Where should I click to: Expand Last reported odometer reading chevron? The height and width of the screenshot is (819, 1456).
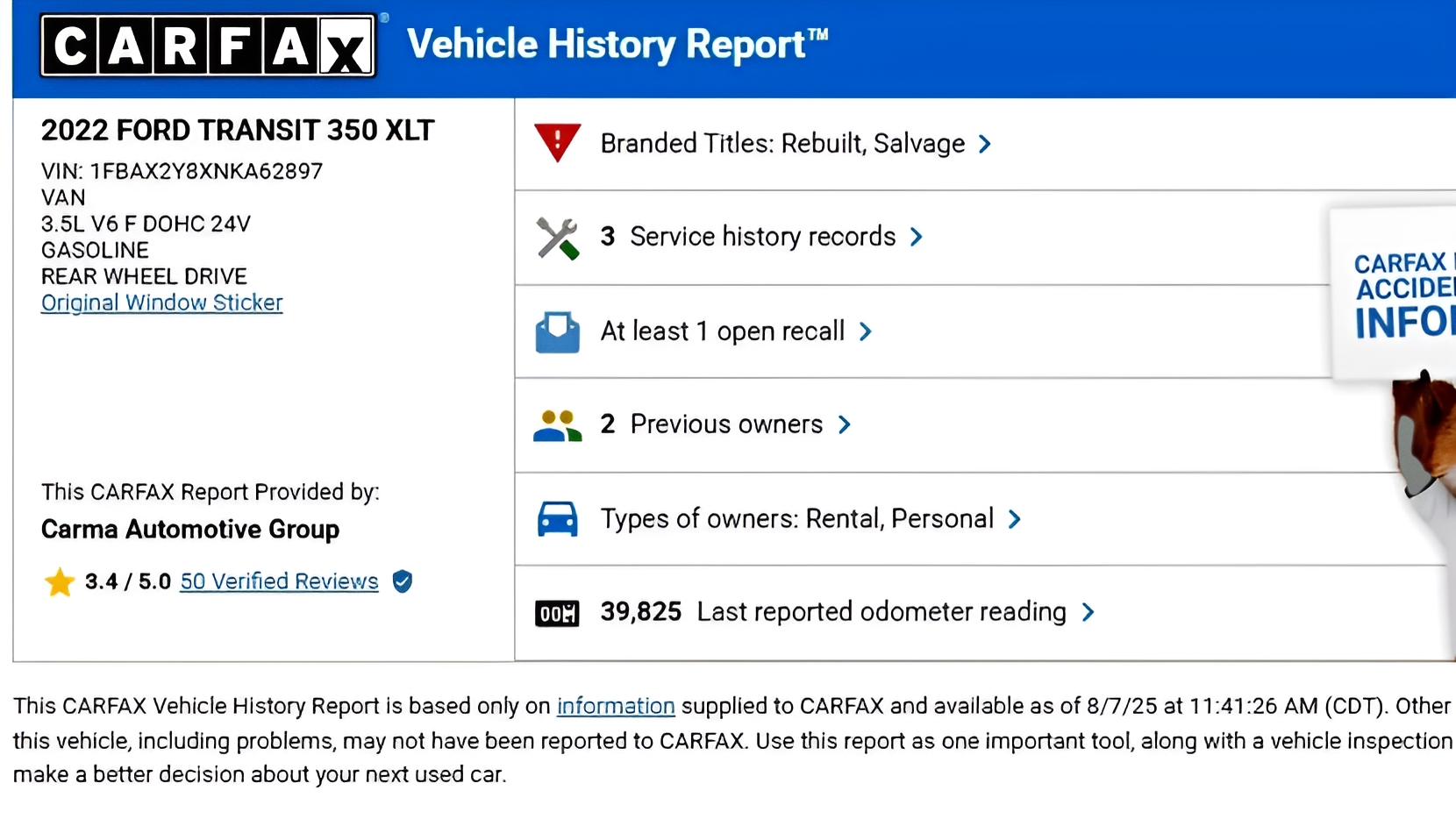[x=1088, y=612]
